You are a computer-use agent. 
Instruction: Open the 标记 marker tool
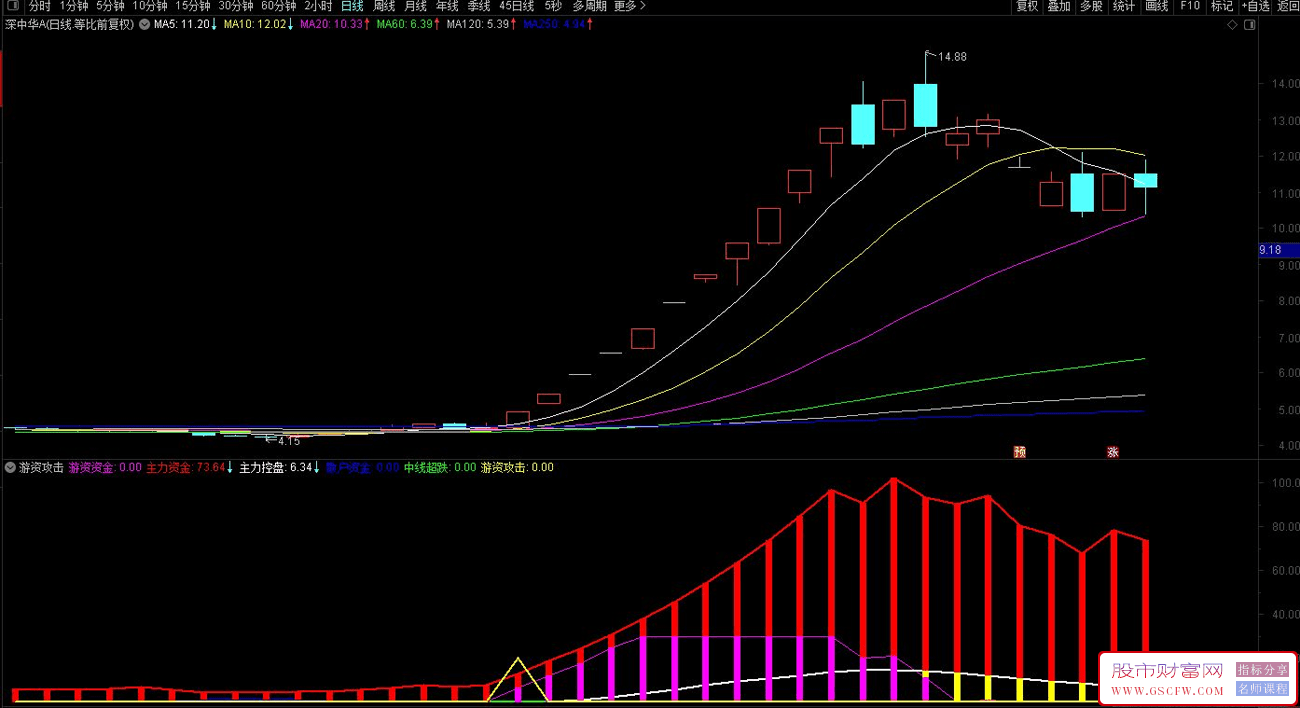[x=1222, y=6]
